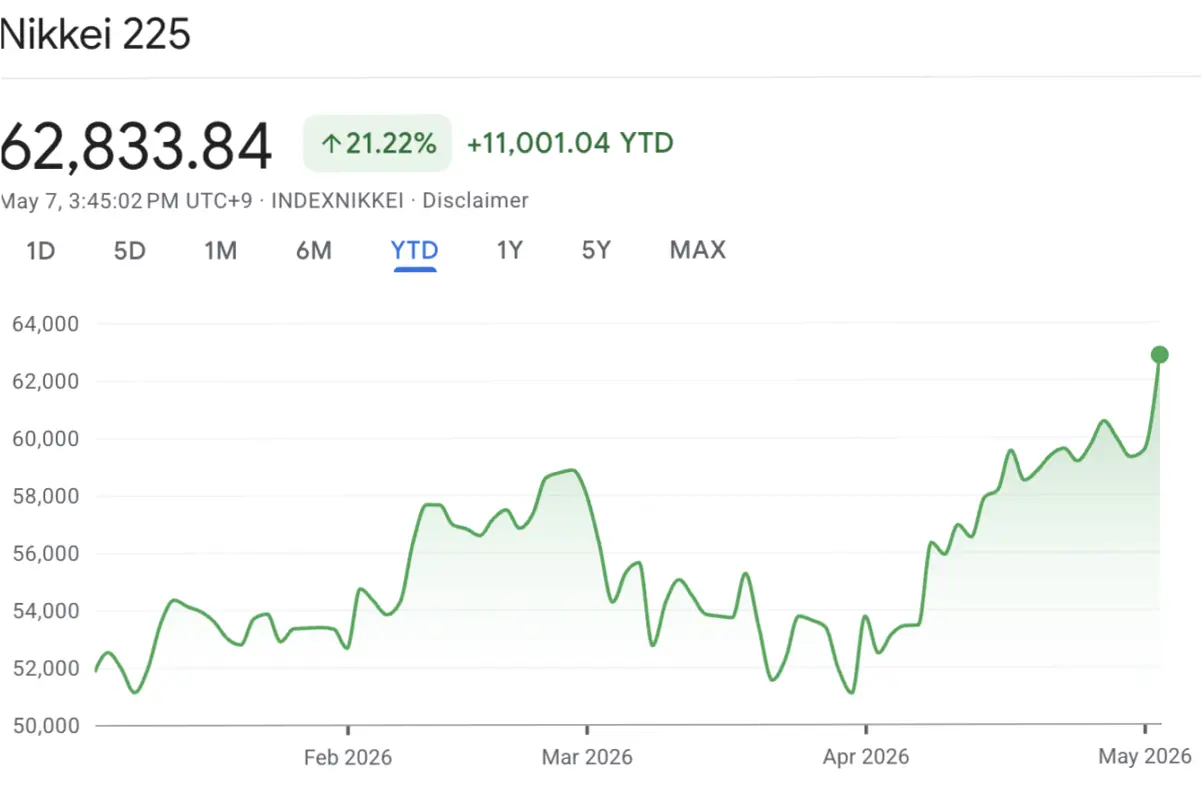Click the Mar 2026 axis label
The image size is (1204, 804).
pyautogui.click(x=587, y=757)
